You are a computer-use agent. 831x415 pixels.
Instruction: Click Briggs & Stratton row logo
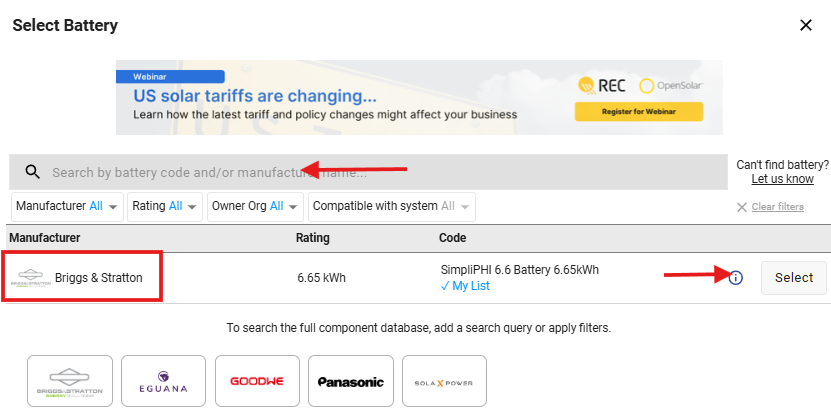(x=31, y=278)
